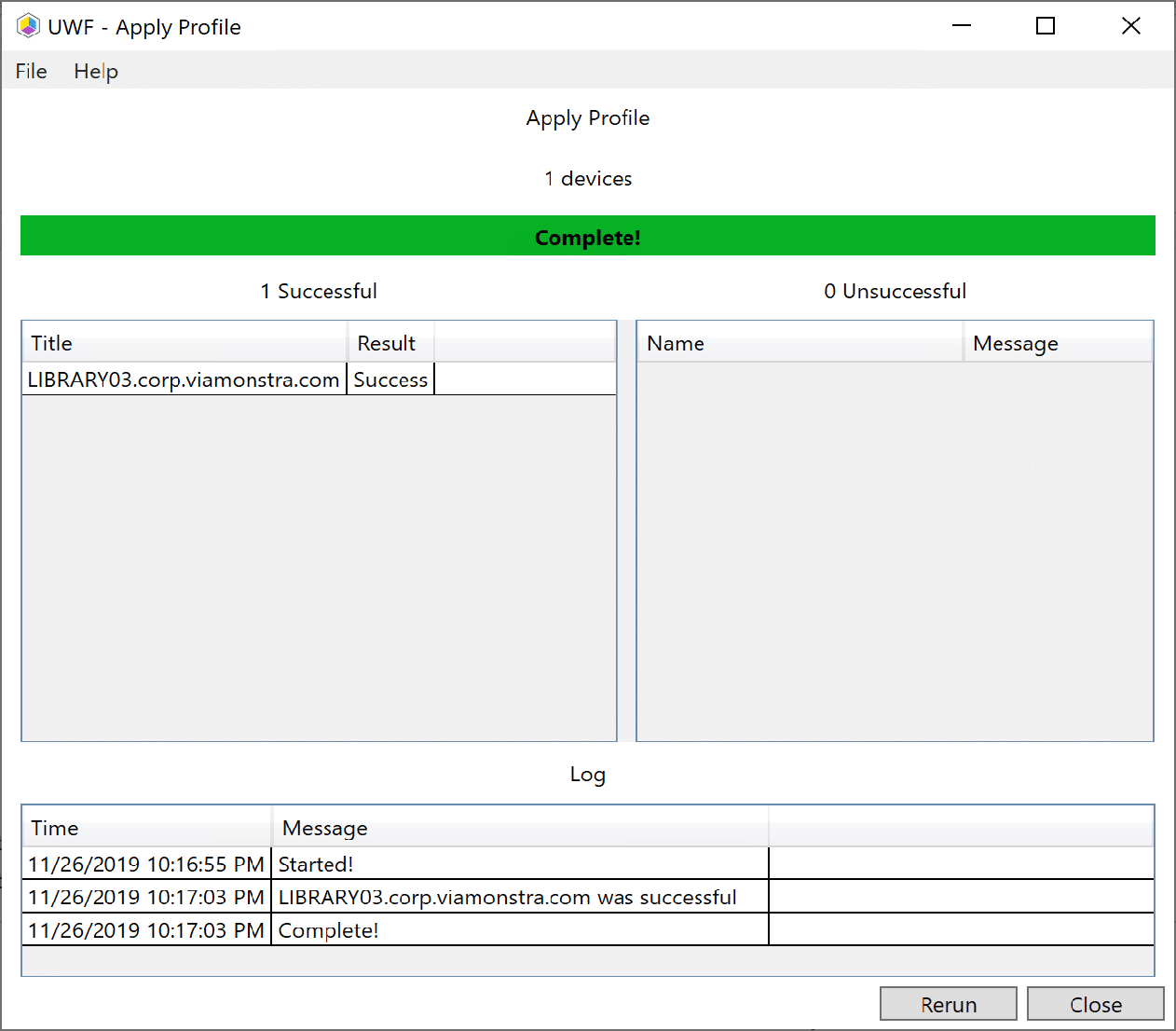
Task: Open the Help menu
Action: (96, 71)
